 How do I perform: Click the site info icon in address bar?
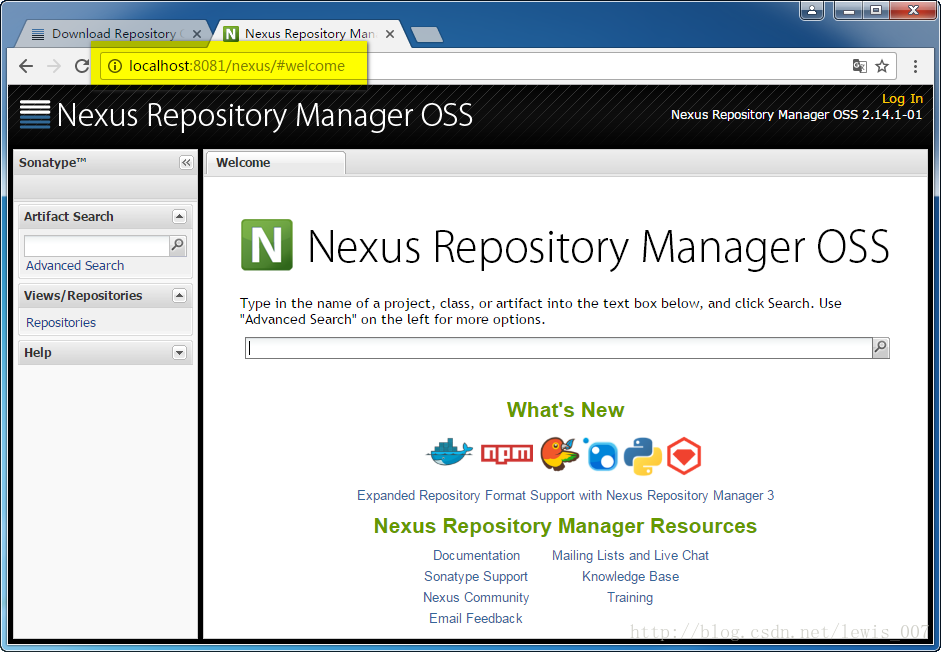click(x=114, y=65)
